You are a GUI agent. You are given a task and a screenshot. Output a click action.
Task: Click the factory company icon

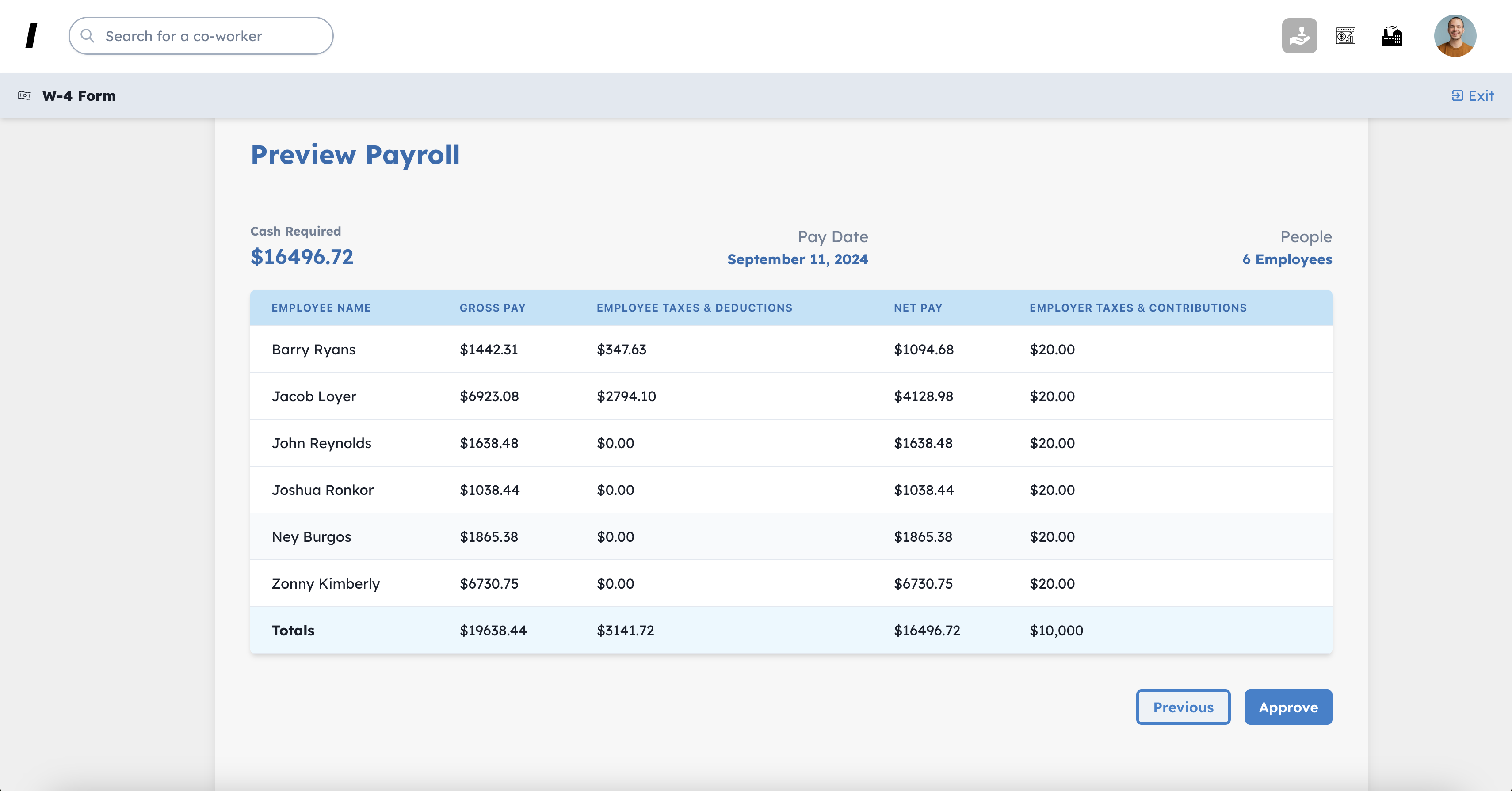click(x=1391, y=36)
